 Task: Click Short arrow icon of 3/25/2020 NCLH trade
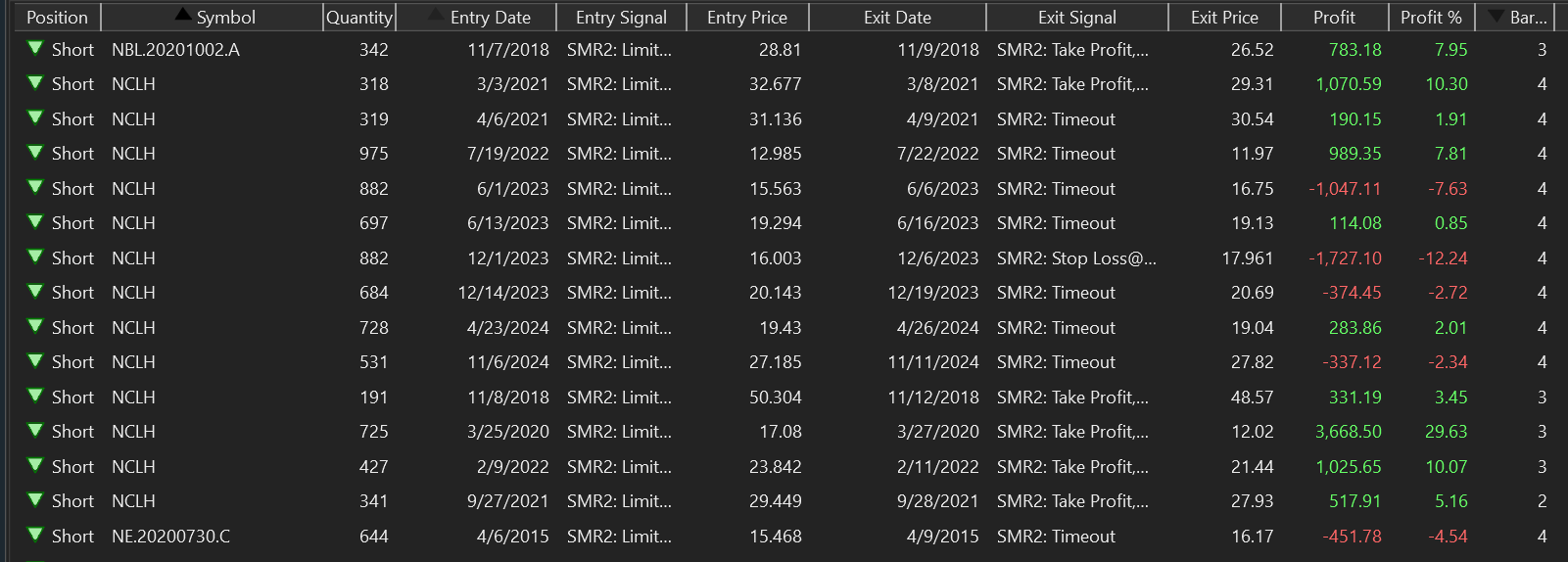point(35,430)
